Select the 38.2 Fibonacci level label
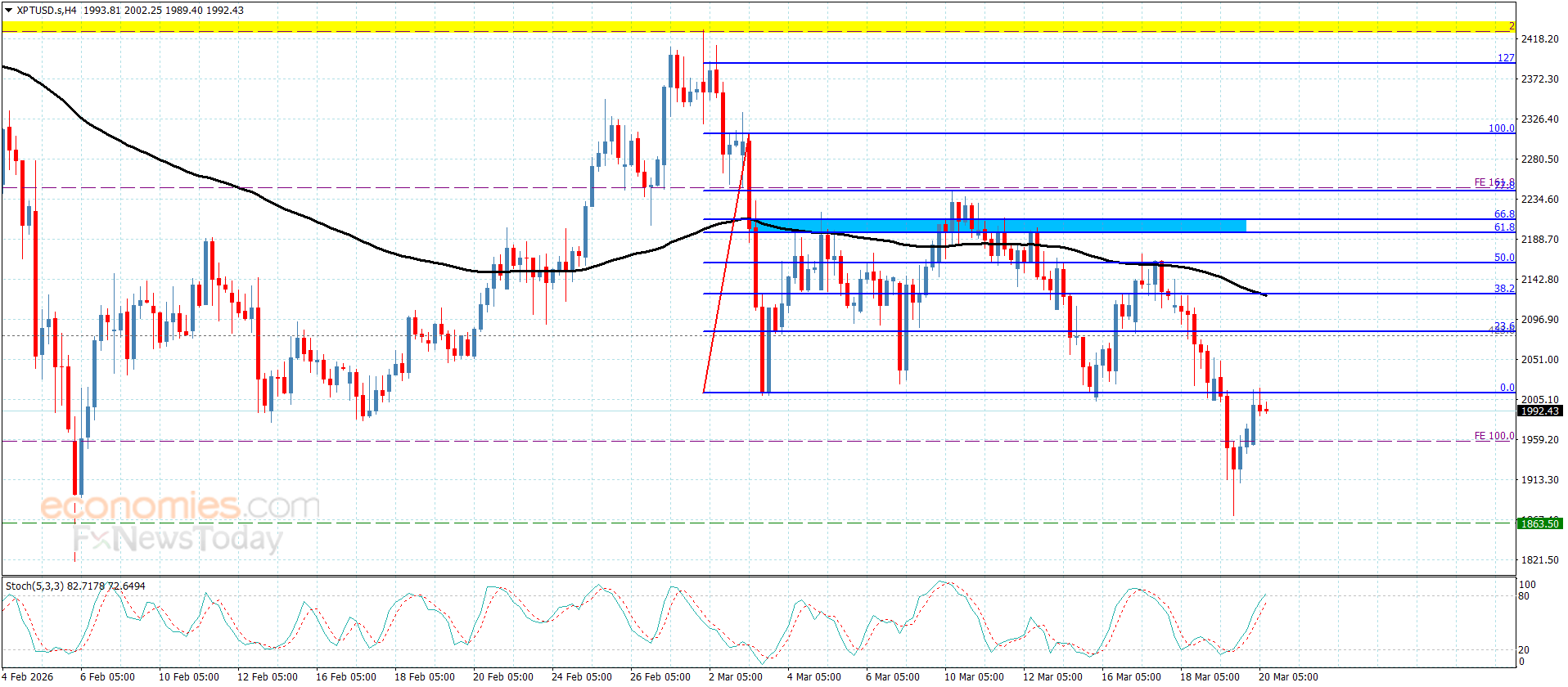This screenshot has width=1568, height=687. [1504, 289]
